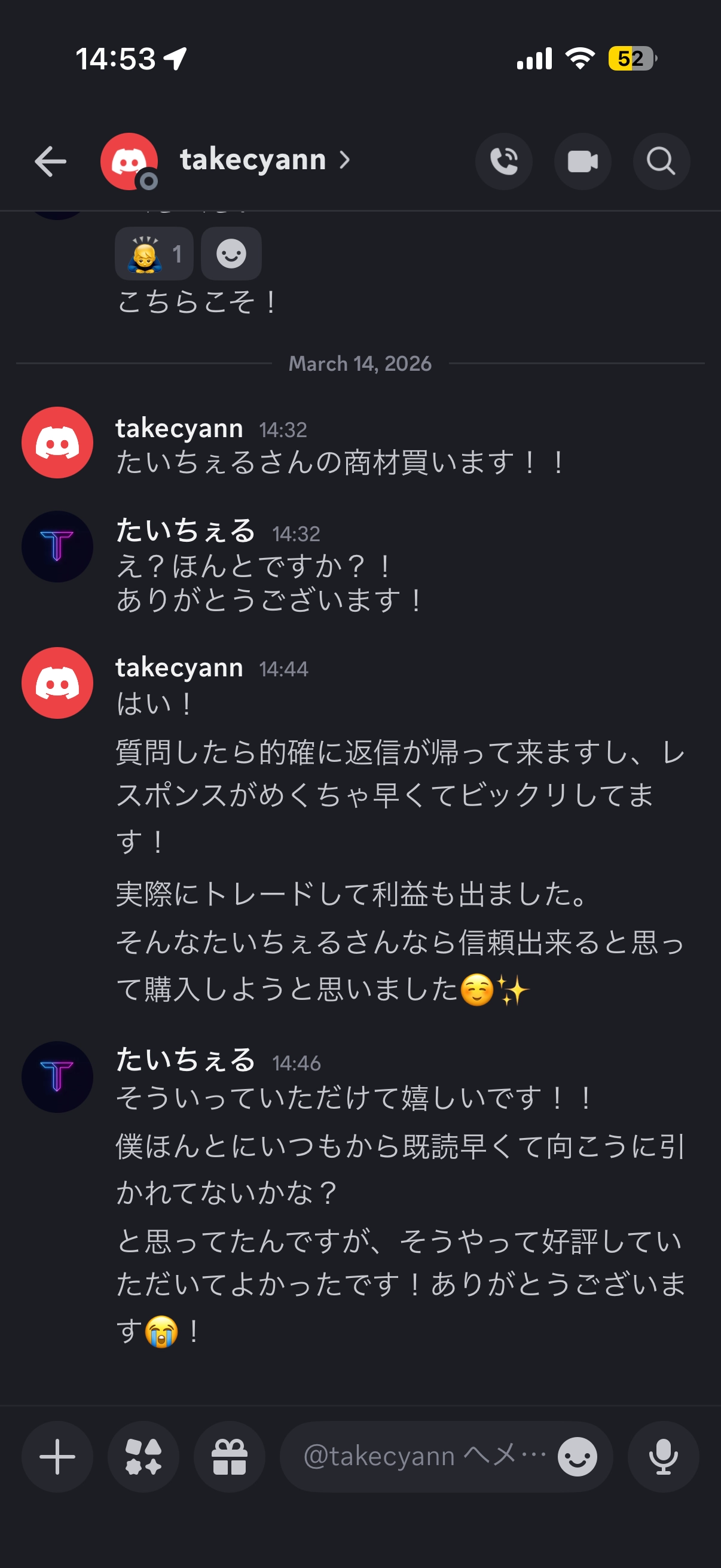Tap たいちぇる avatar at 14:32 message
This screenshot has height=1568, width=721.
coord(57,546)
